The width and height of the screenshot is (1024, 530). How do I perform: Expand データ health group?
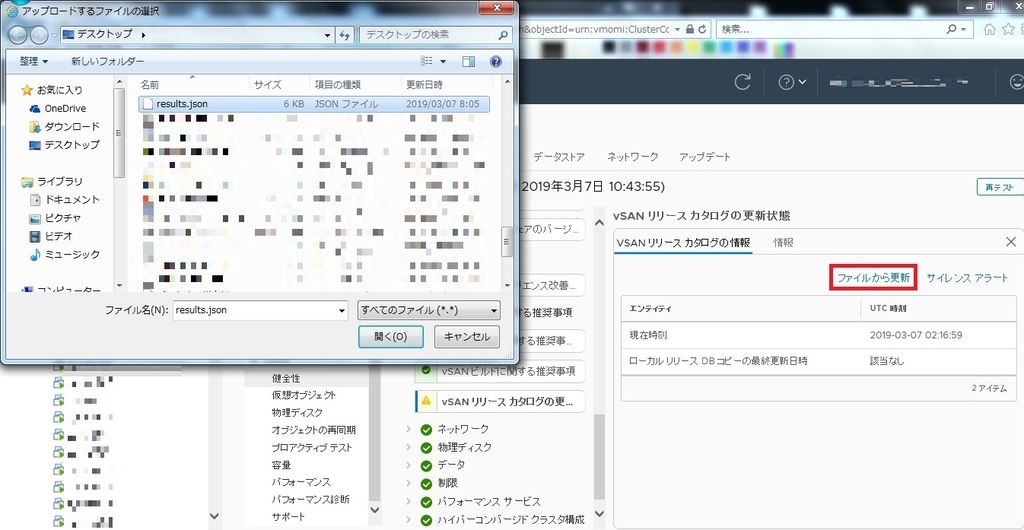409,465
